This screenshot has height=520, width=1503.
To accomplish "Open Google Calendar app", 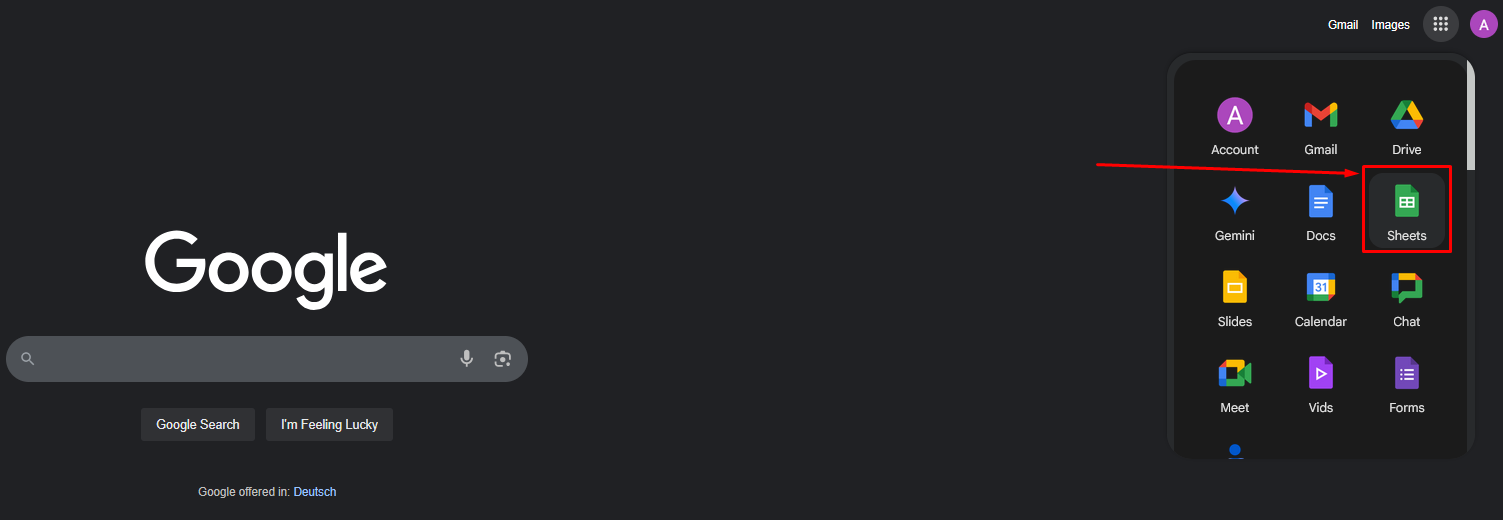I will tap(1320, 297).
